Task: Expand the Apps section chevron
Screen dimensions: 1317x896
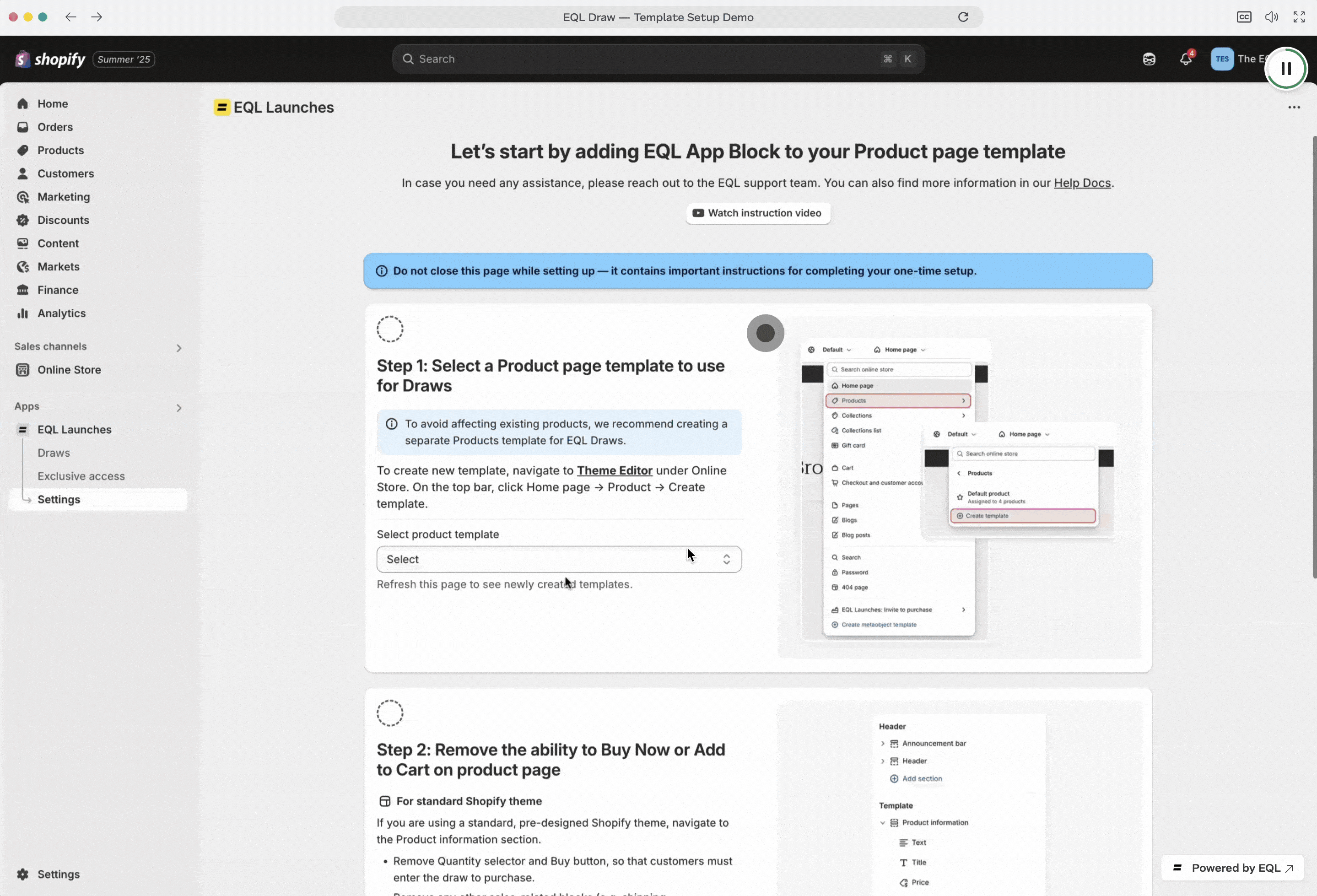Action: (179, 407)
